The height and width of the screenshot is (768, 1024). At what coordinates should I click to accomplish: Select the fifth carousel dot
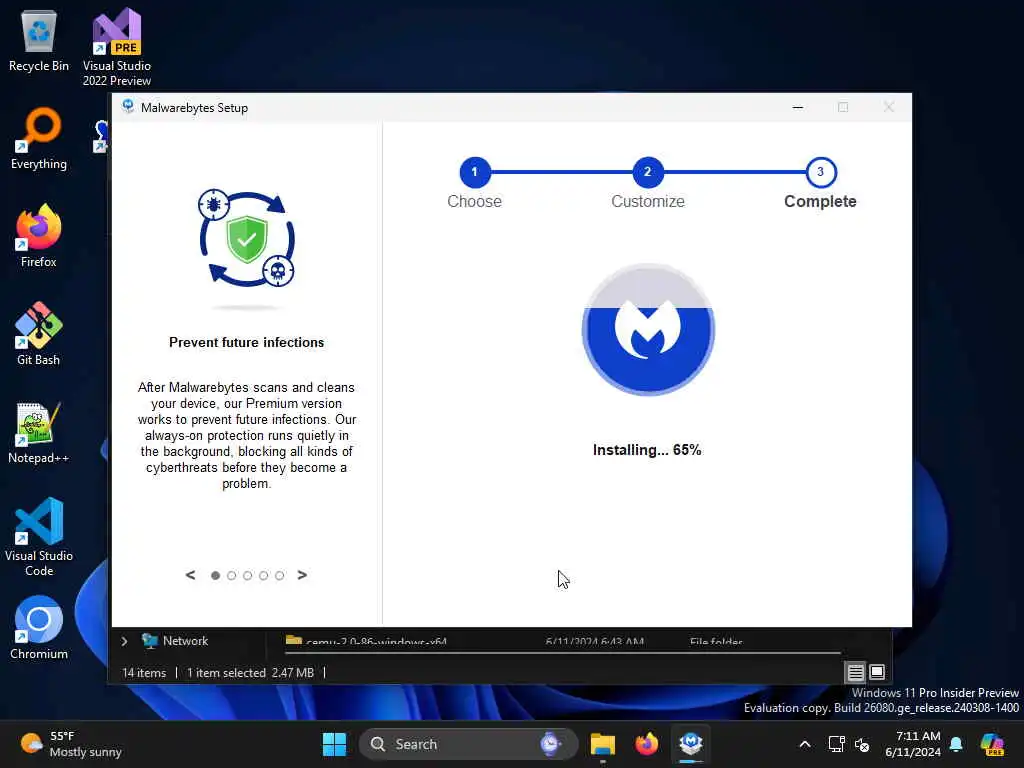(x=280, y=575)
